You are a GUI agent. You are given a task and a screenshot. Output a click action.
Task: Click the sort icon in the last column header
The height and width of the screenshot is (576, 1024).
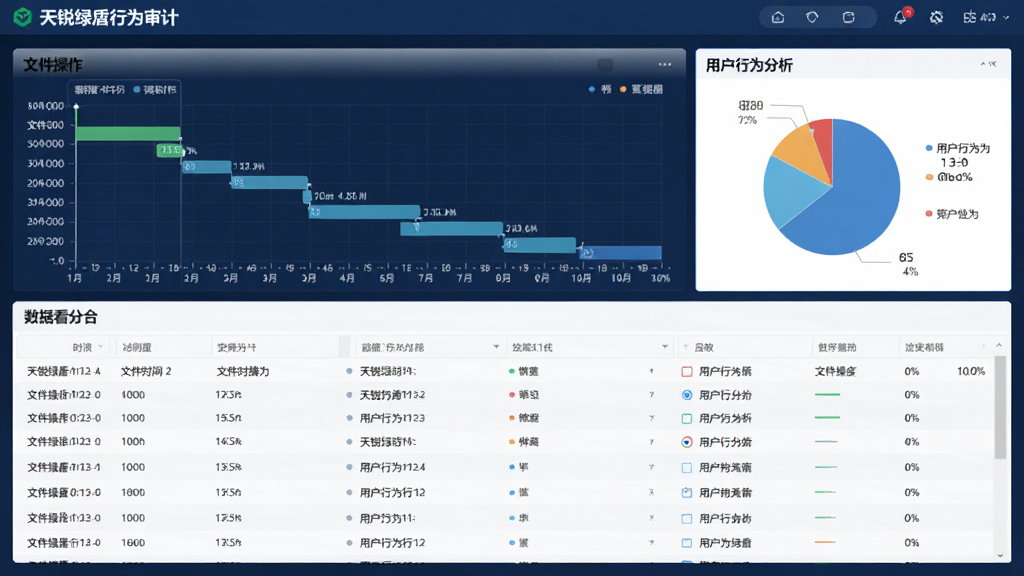(982, 347)
